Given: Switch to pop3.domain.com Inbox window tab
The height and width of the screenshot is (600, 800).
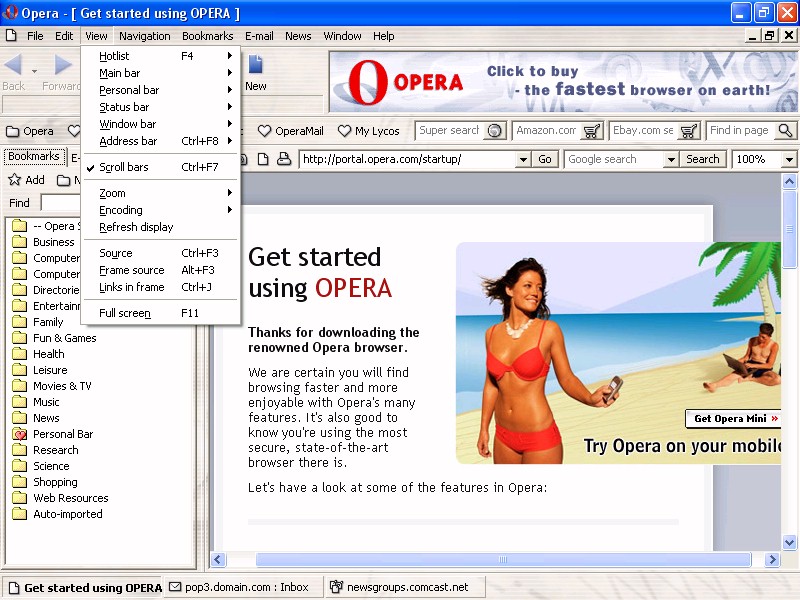Looking at the screenshot, I should [239, 587].
